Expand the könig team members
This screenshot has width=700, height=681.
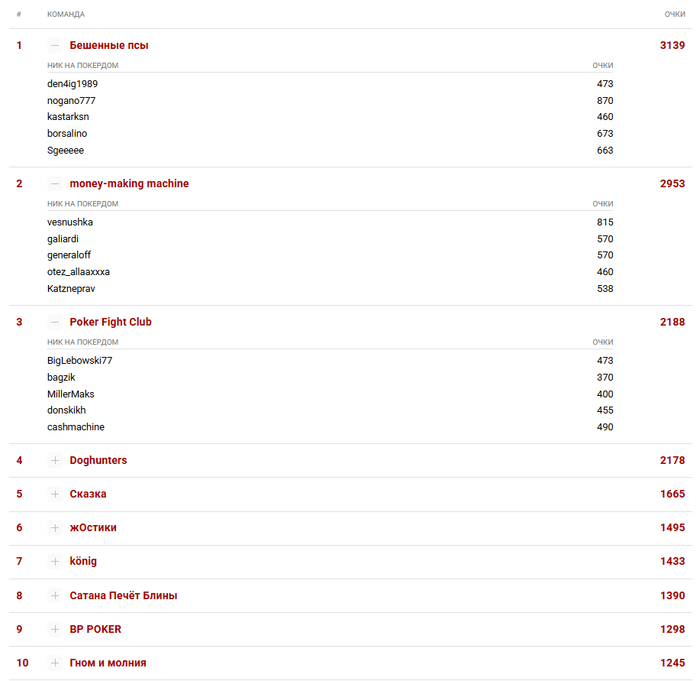point(55,561)
